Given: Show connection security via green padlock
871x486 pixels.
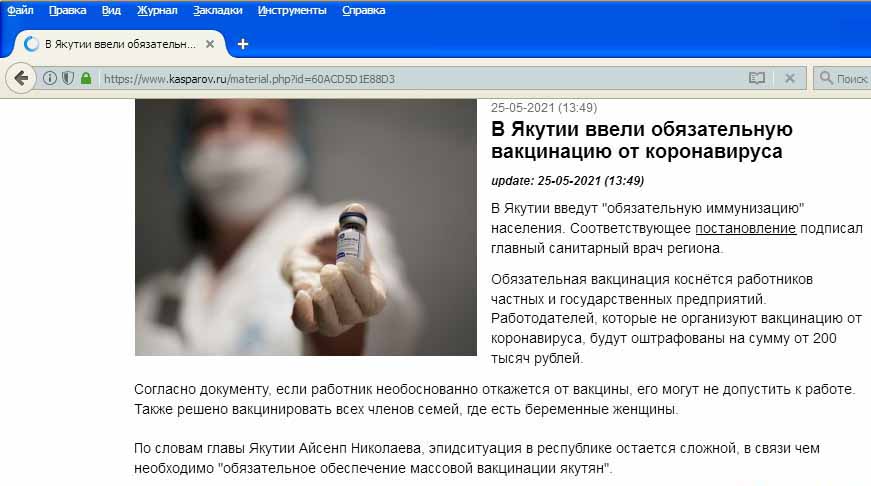Looking at the screenshot, I should 86,78.
